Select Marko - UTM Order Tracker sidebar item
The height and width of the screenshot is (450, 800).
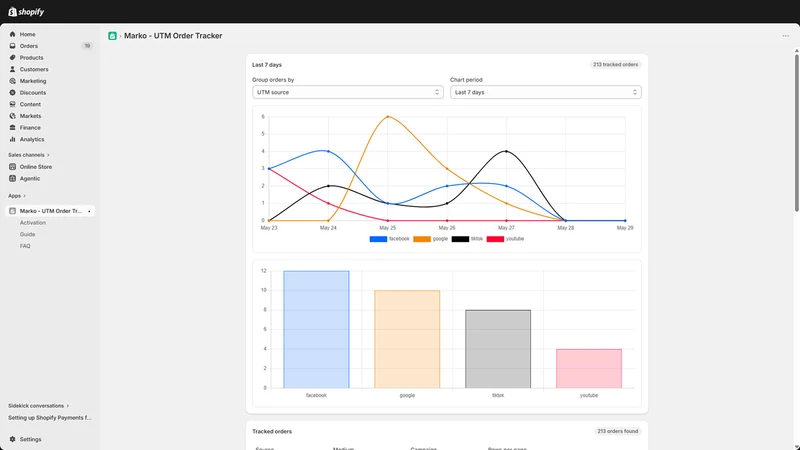click(50, 211)
